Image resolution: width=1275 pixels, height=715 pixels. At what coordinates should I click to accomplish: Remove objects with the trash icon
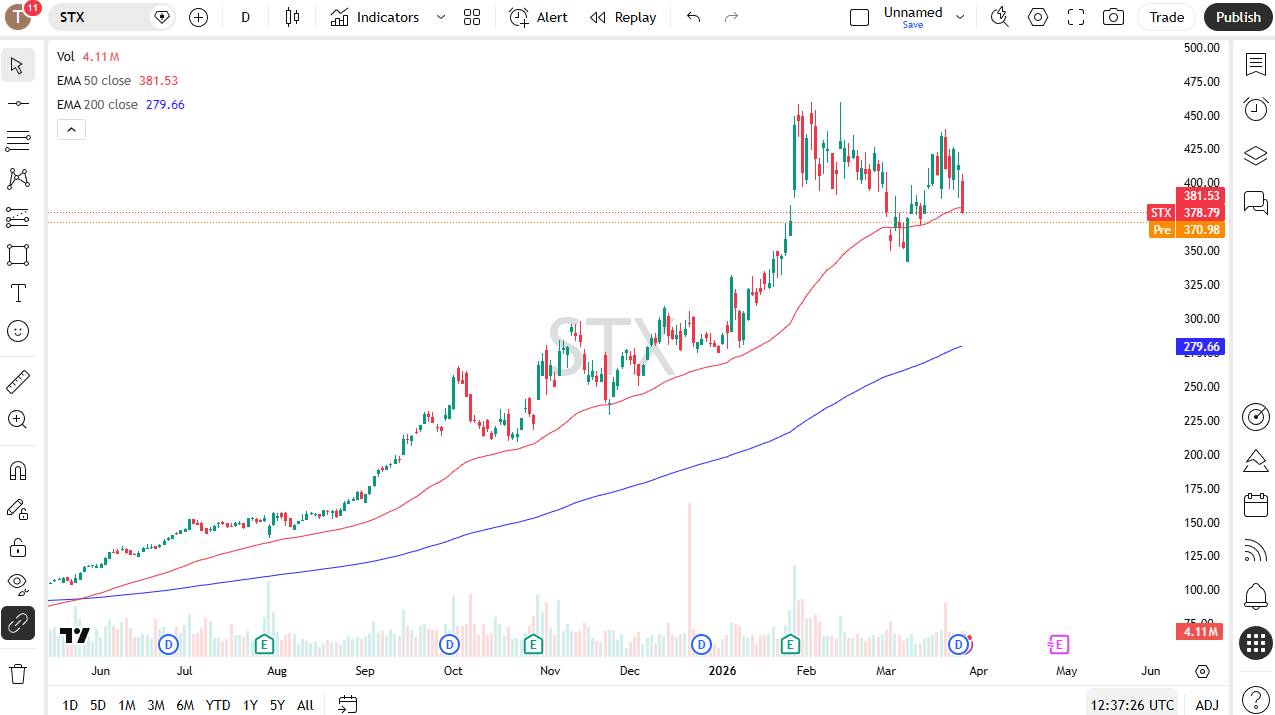[17, 673]
